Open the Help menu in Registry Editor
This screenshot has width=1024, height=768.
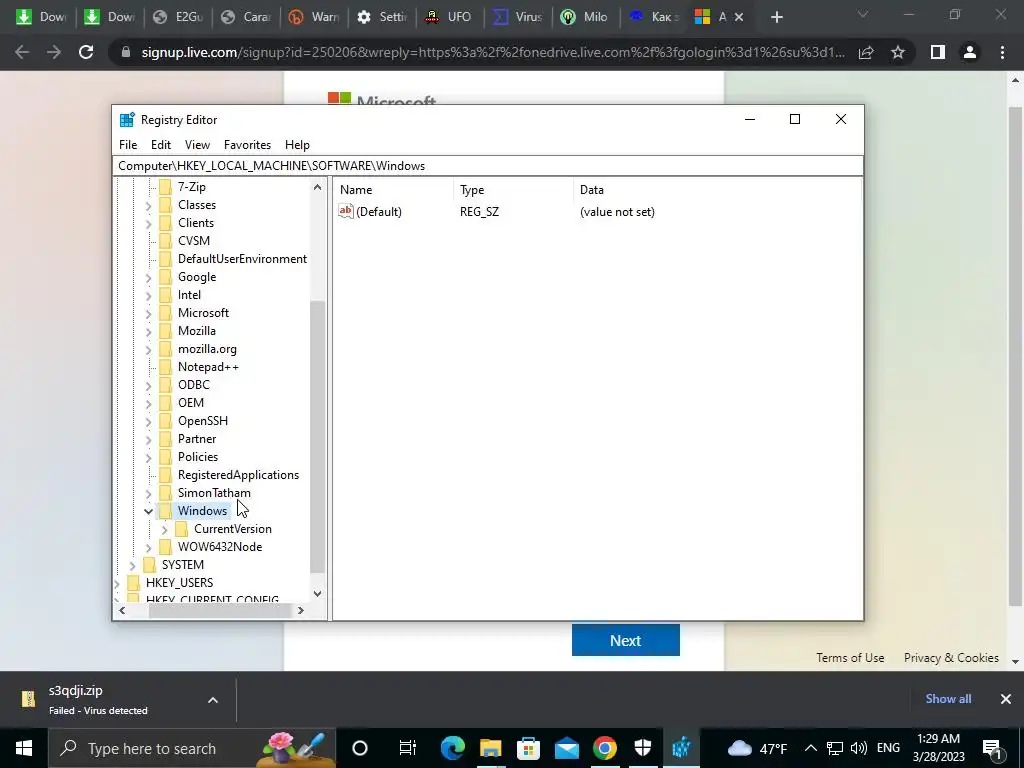297,145
